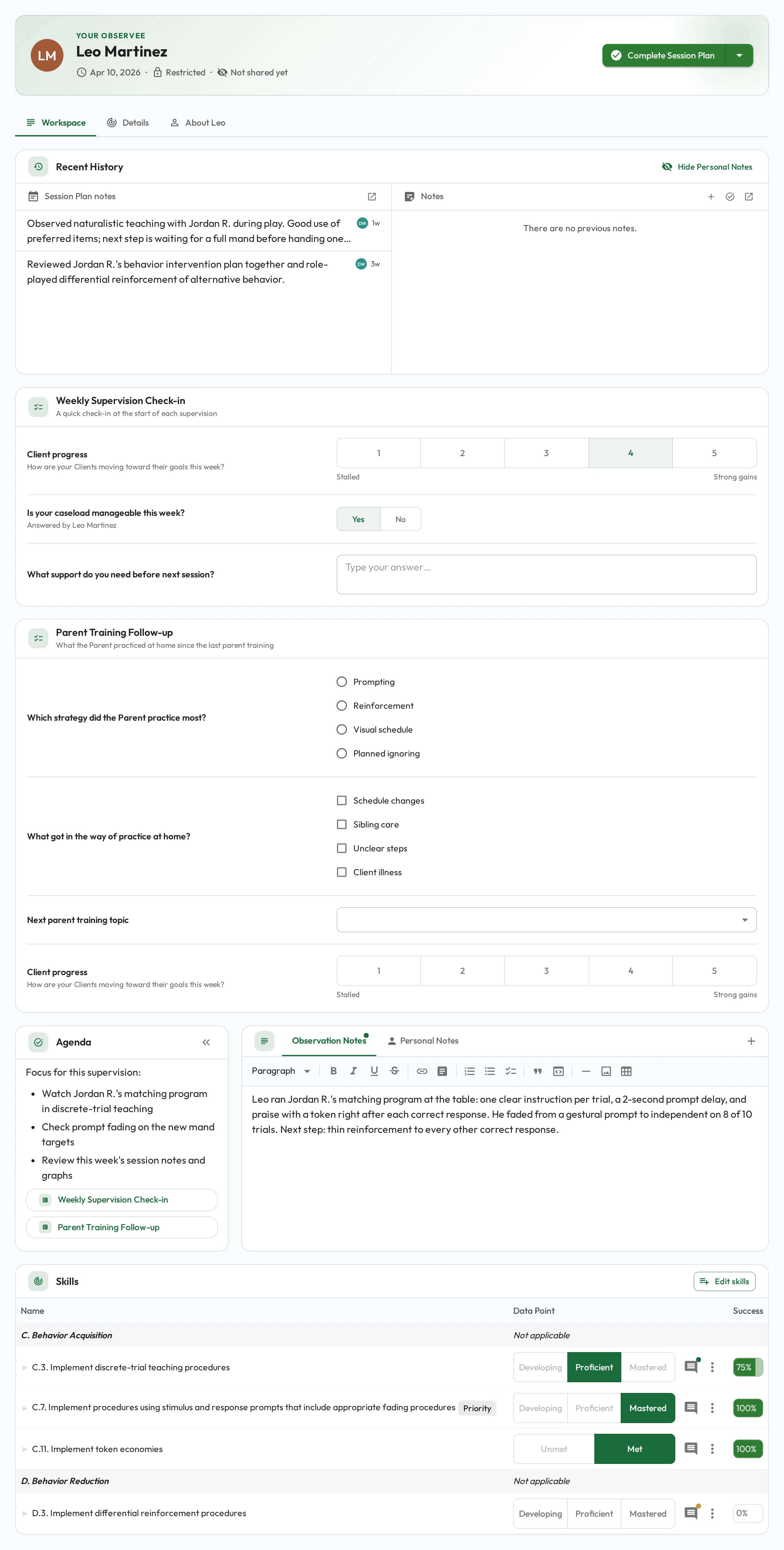784x1550 pixels.
Task: Insert a horizontal rule in the editor
Action: (586, 1071)
